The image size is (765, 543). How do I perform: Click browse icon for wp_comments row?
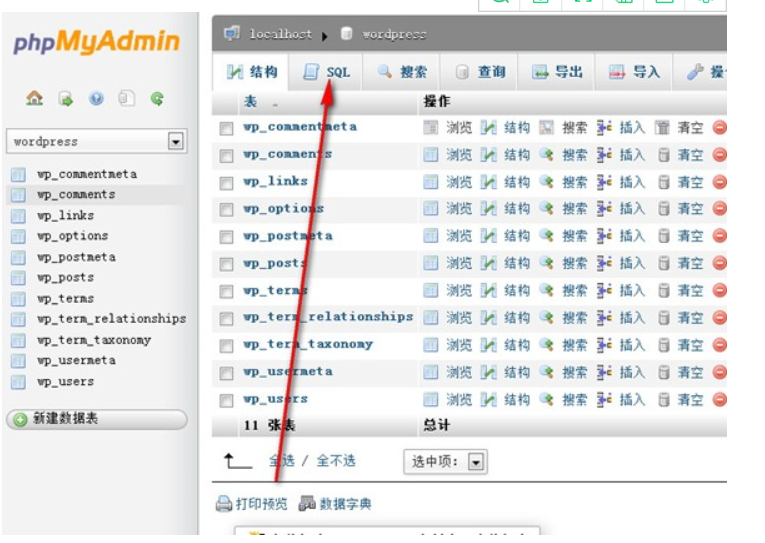(x=430, y=155)
